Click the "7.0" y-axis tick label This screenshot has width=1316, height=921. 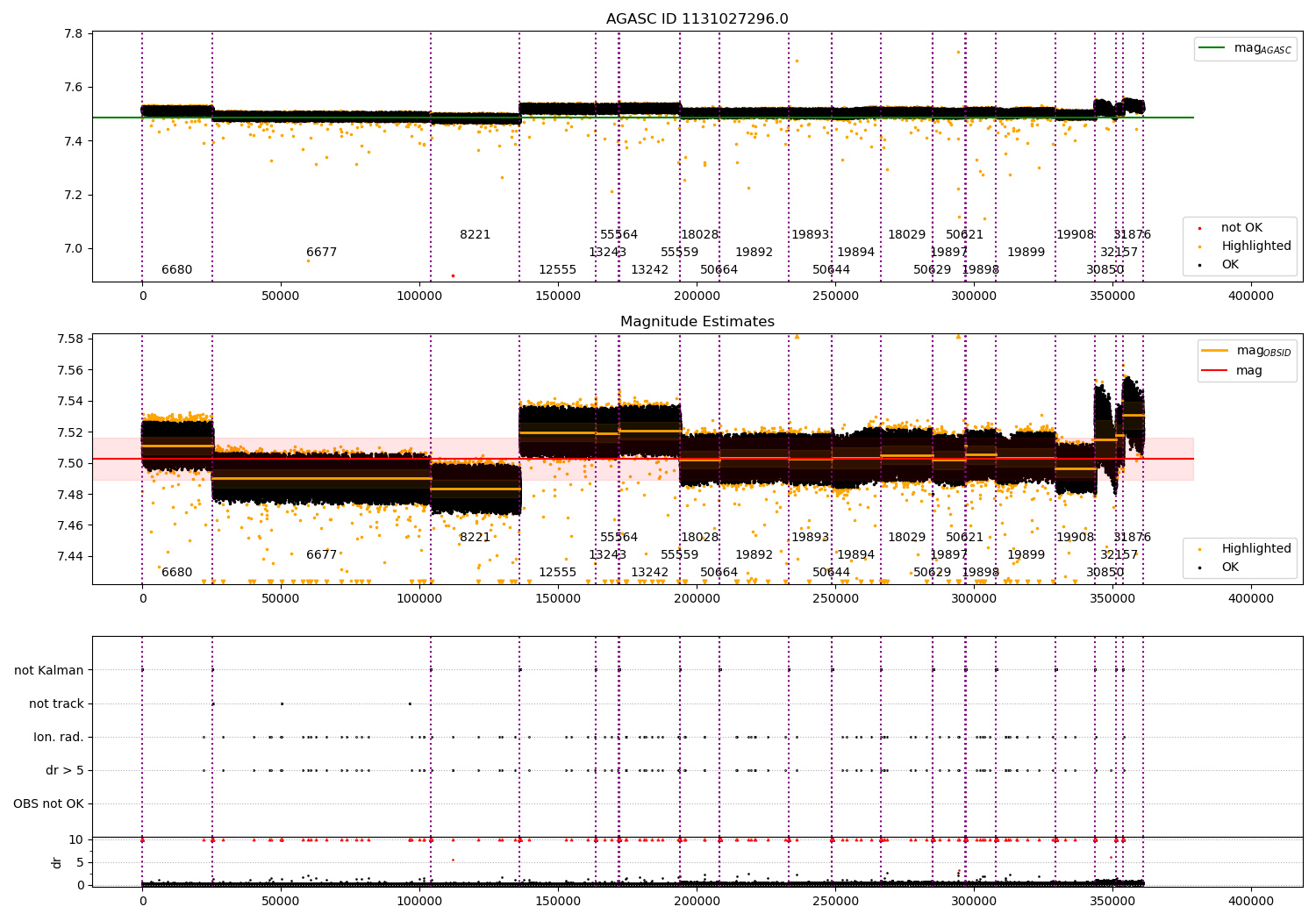point(74,248)
